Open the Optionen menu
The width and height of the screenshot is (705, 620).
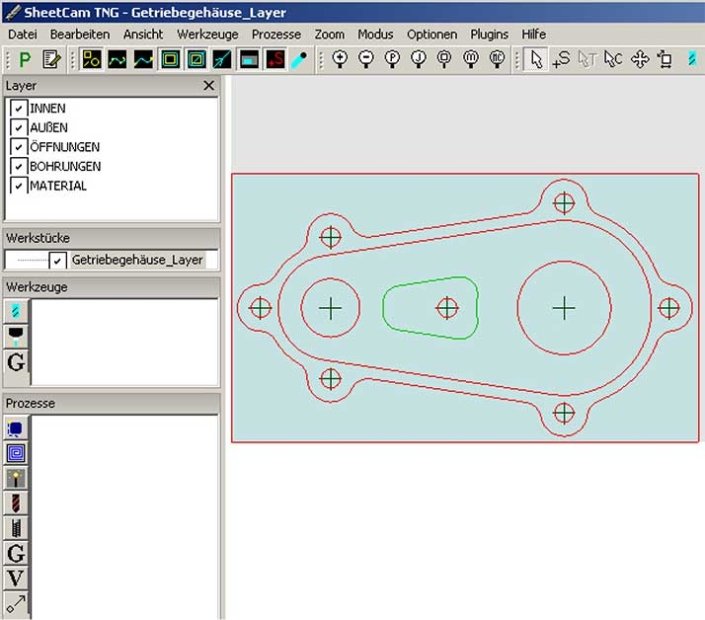[x=431, y=34]
